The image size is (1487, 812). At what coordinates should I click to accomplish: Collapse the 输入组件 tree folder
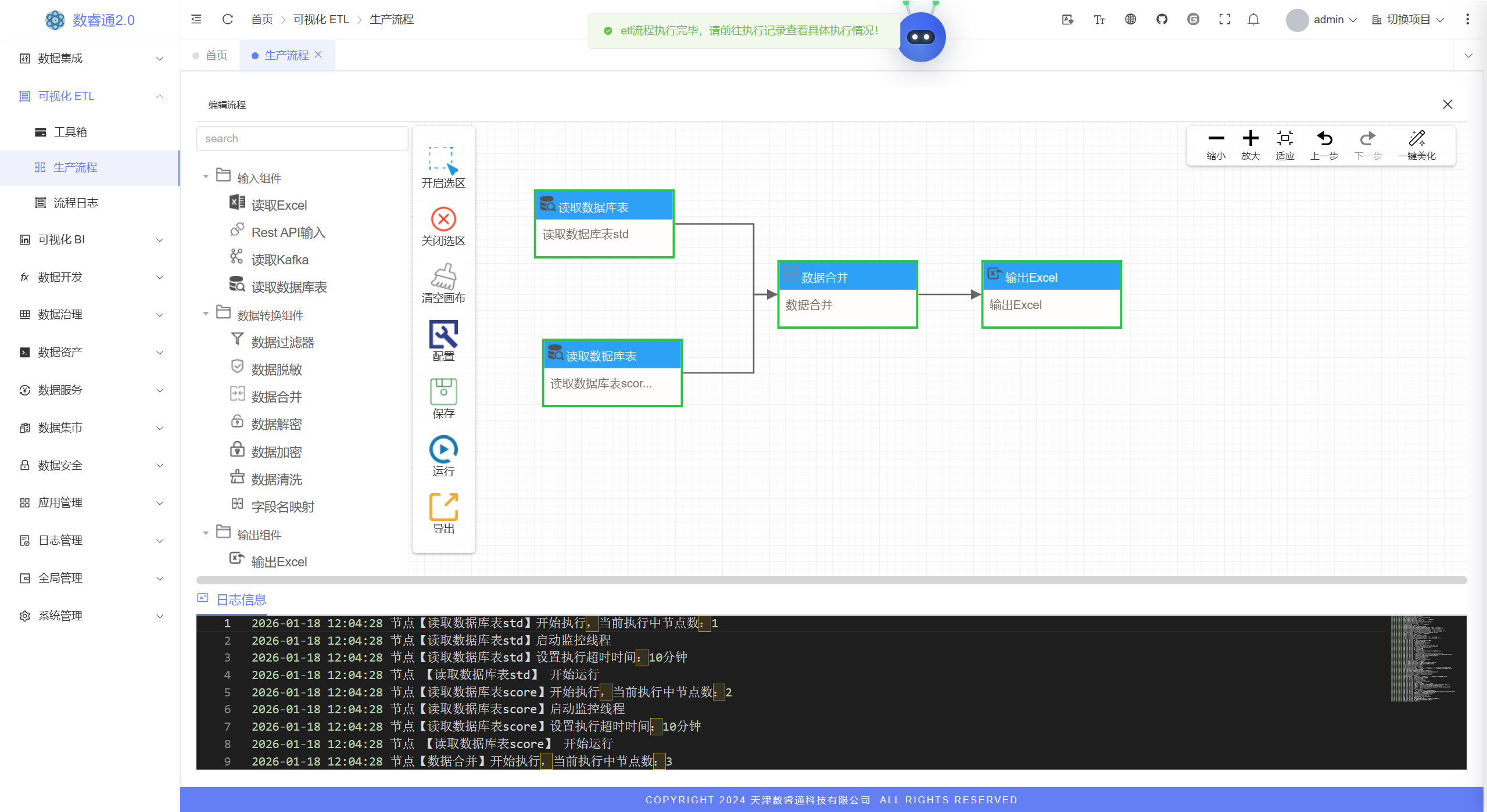click(206, 177)
